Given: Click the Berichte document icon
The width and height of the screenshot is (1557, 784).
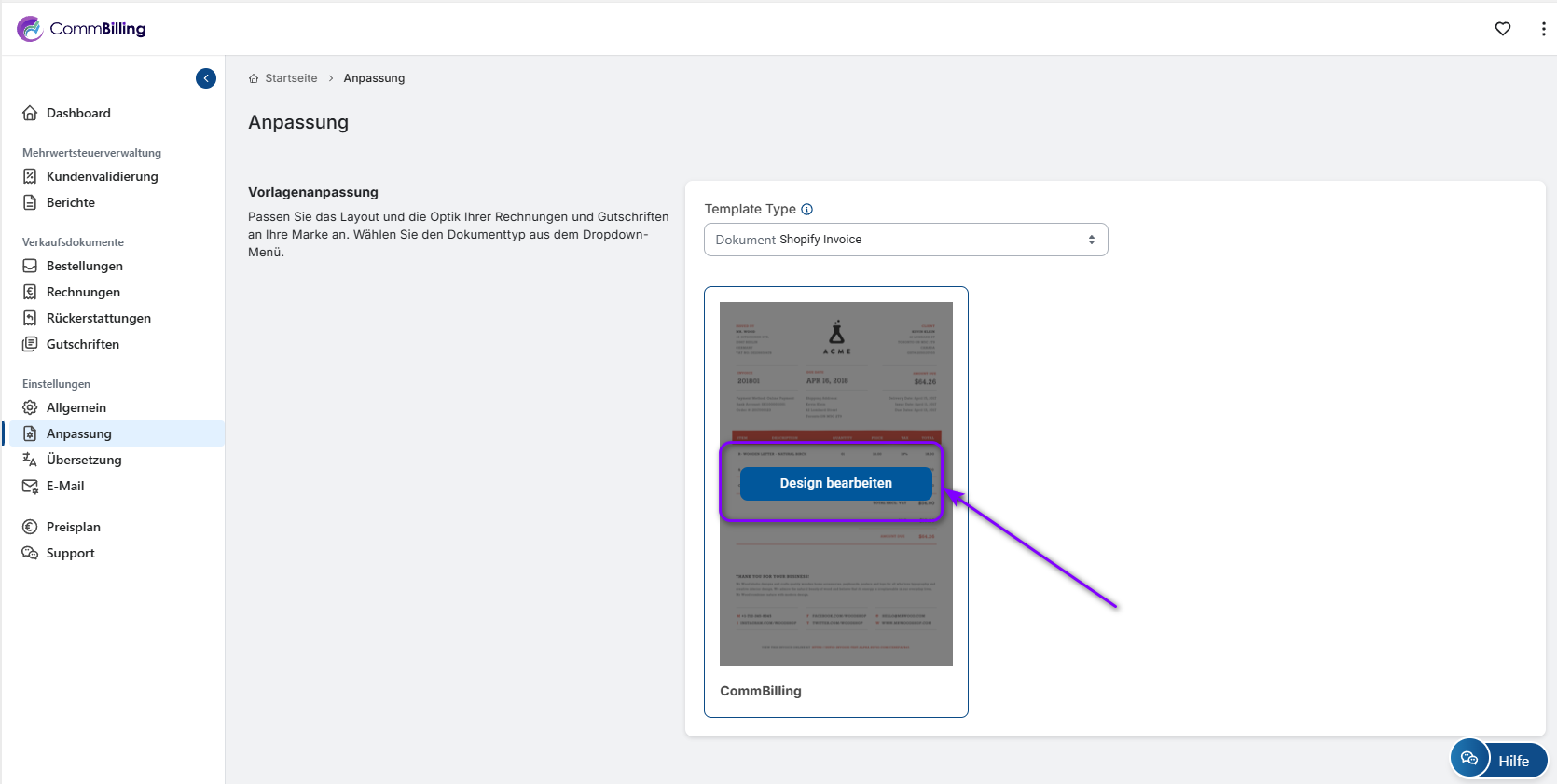Looking at the screenshot, I should [x=30, y=202].
